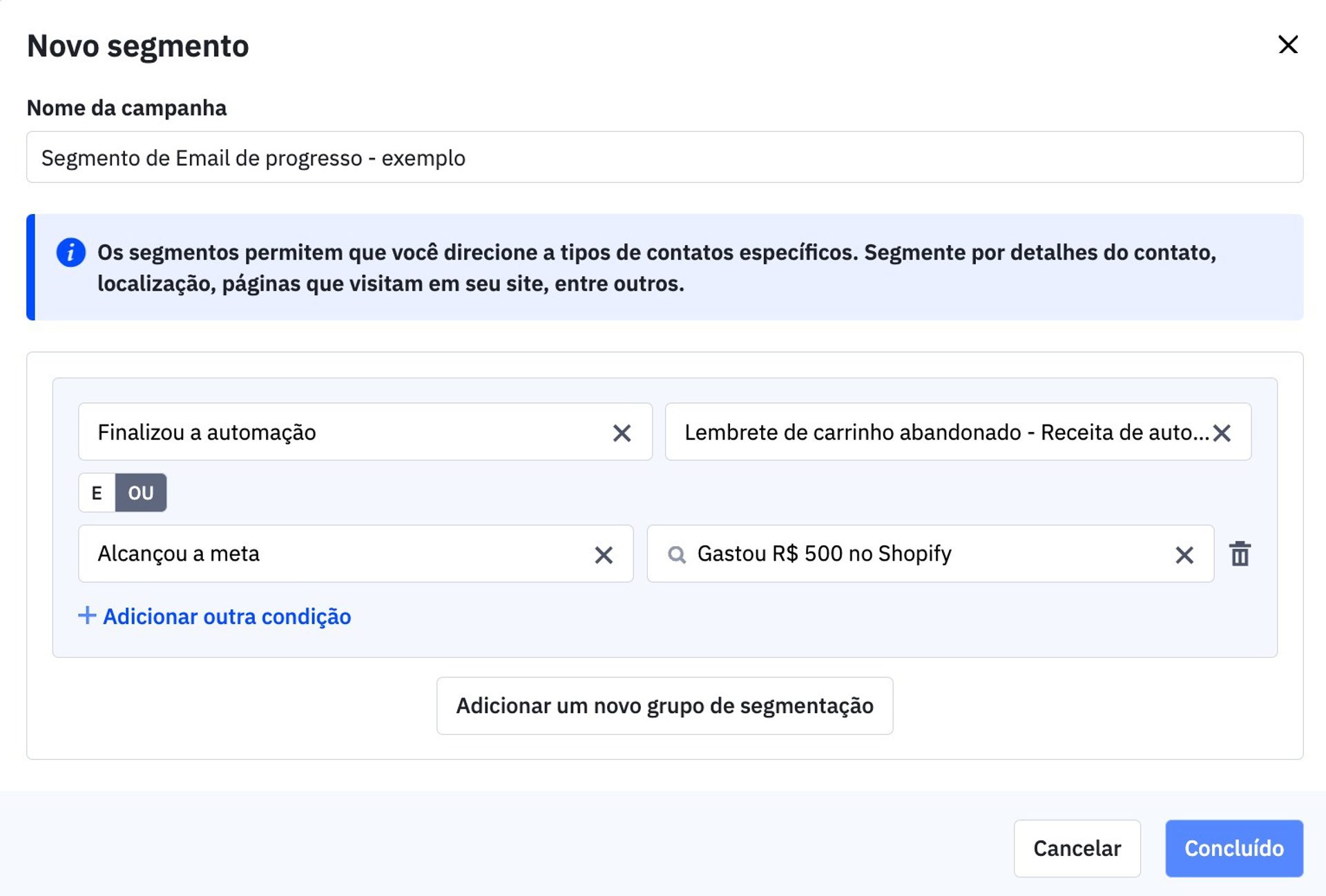Click the blue info icon

[70, 253]
